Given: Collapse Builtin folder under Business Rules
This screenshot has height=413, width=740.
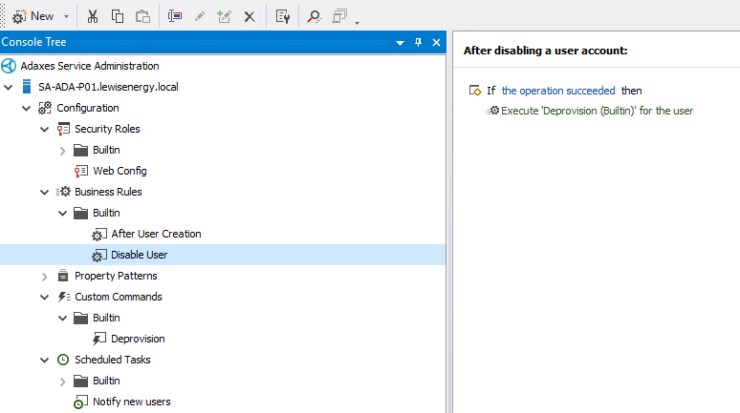Looking at the screenshot, I should [62, 213].
